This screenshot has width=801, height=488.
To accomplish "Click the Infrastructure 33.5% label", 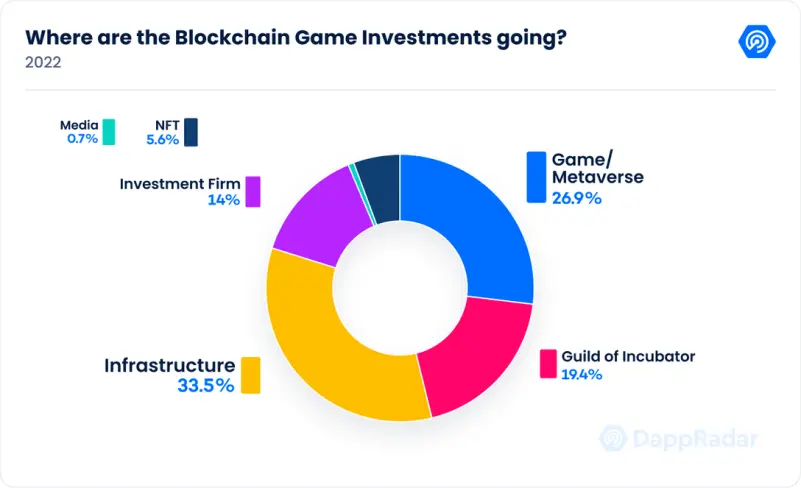I will (x=170, y=375).
